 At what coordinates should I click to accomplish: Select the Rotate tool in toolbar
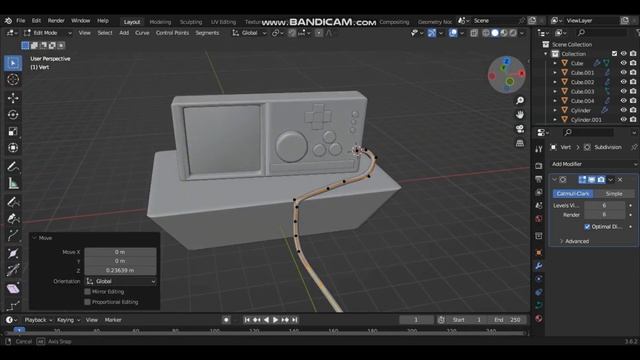13,115
